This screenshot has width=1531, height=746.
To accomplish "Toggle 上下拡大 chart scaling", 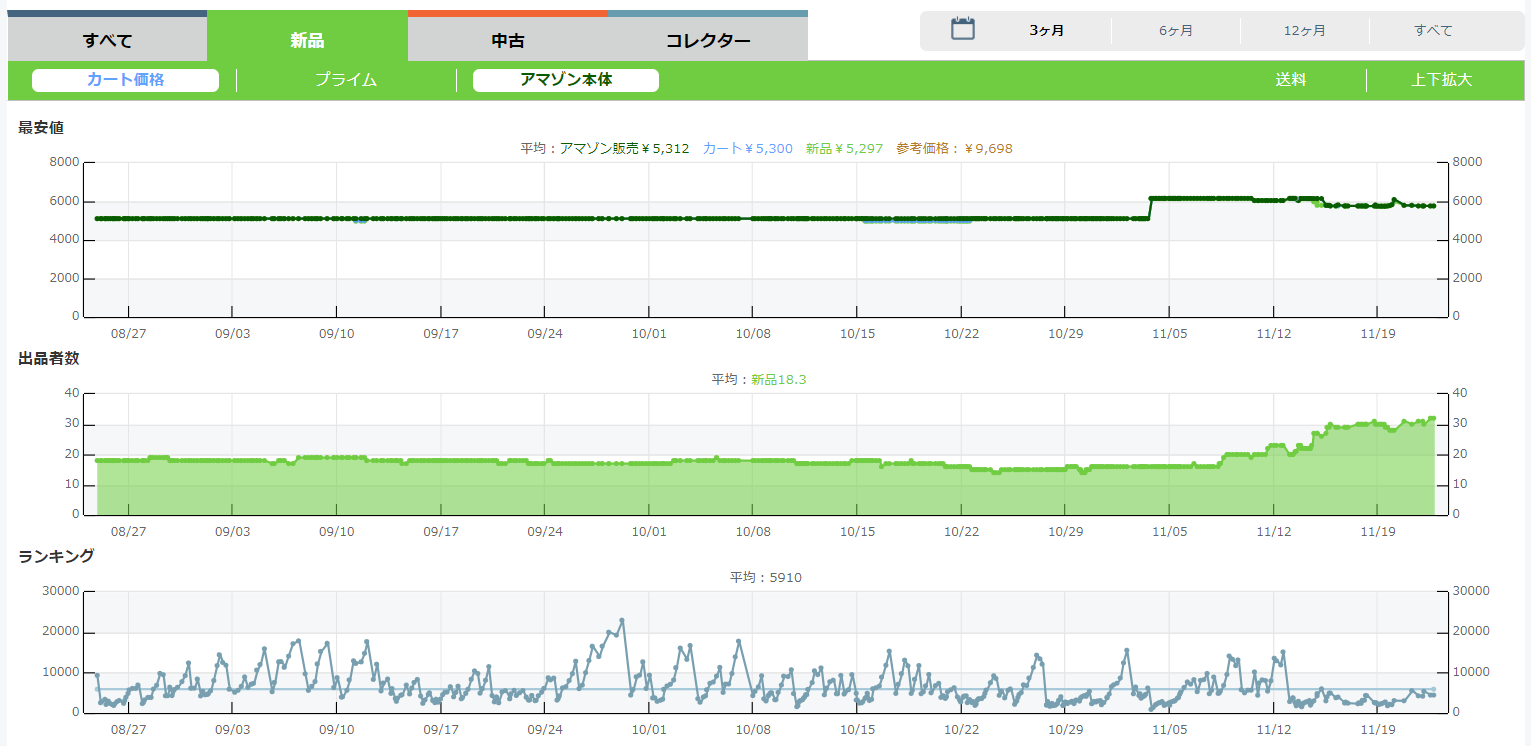I will [1441, 80].
